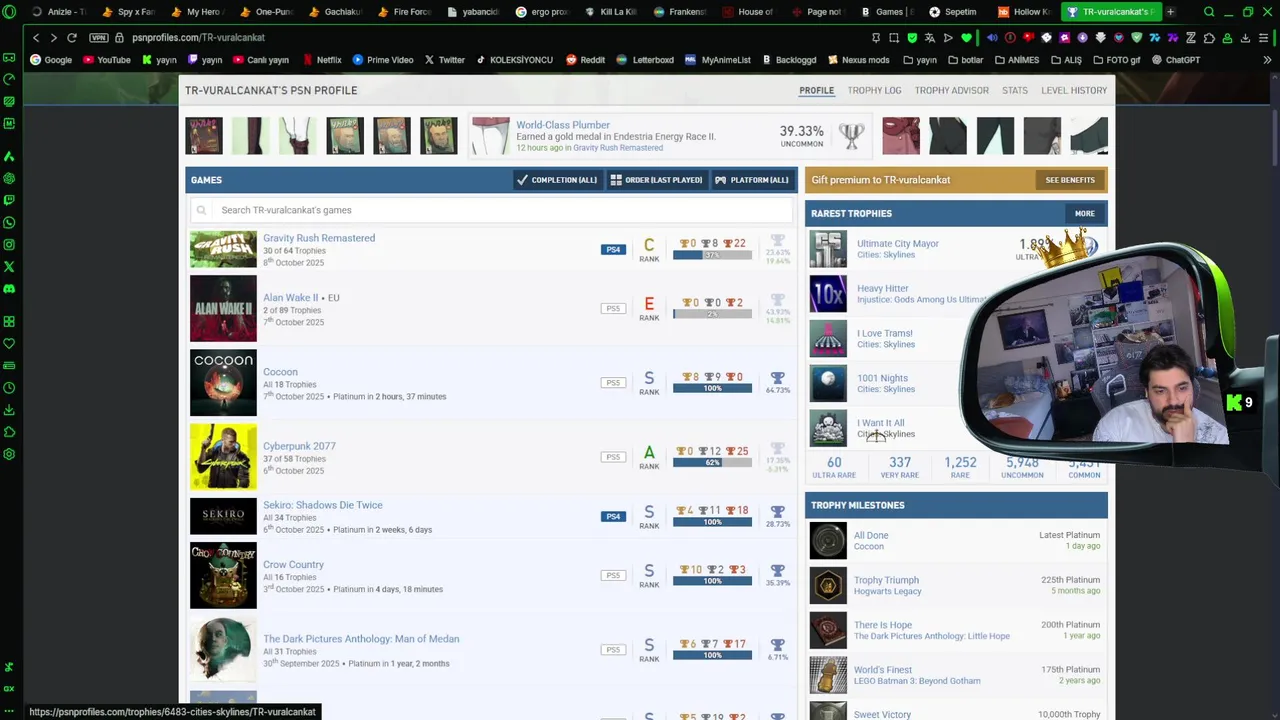Expand the FOTO gif bookmarks folder
Viewport: 1280px width, 720px height.
[x=1116, y=60]
